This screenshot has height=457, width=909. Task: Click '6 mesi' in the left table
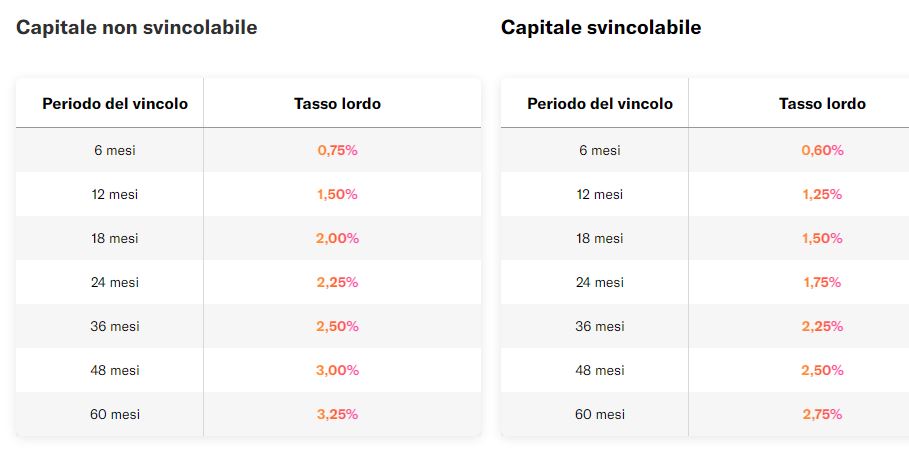point(115,150)
